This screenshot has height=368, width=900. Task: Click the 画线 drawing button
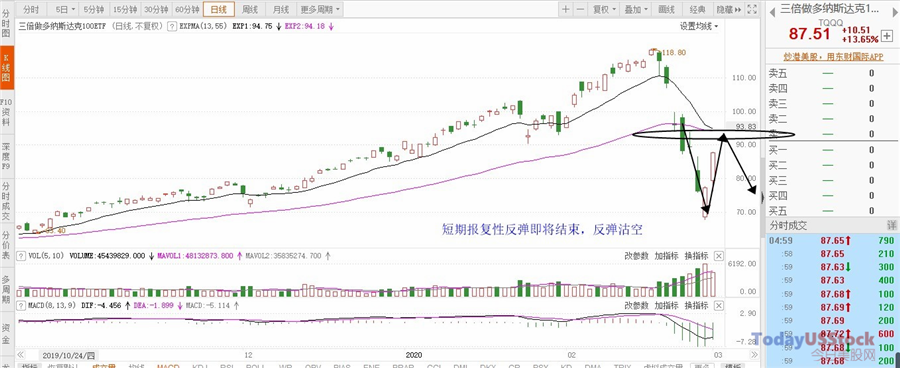pyautogui.click(x=666, y=9)
